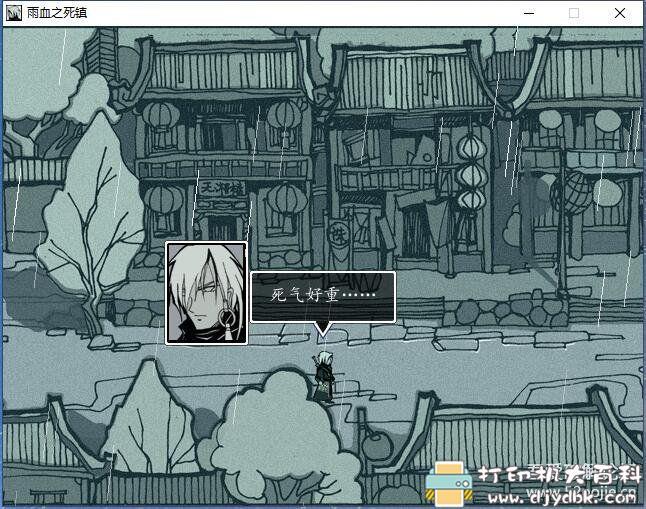This screenshot has width=646, height=509.
Task: Click the swordsman character sprite on road
Action: tap(324, 377)
